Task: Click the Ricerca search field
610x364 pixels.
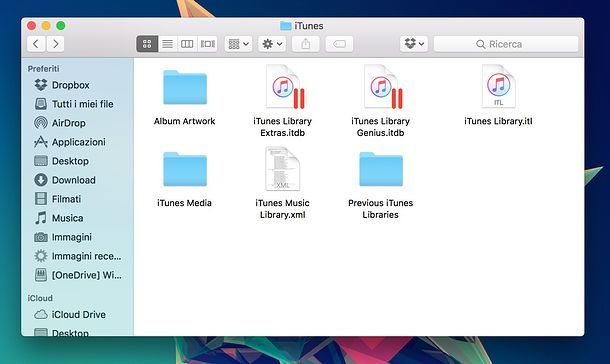Action: [x=506, y=44]
